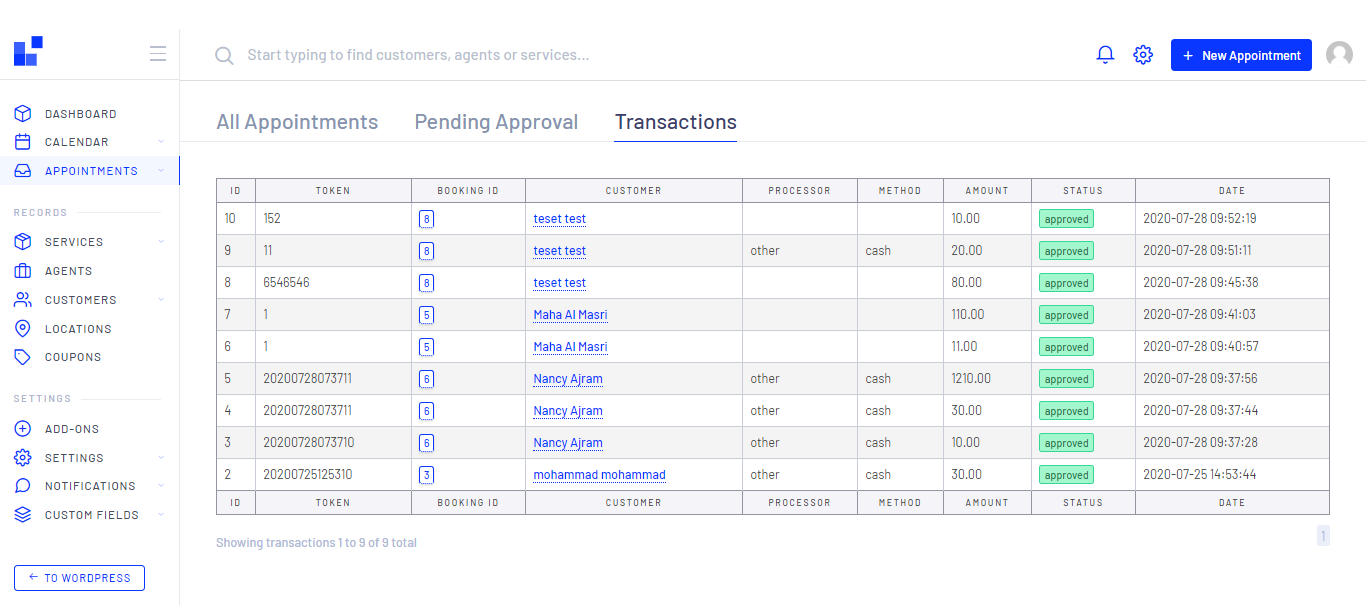Click the TO WORDPRESS button
Screen dimensions: 1366x605
(78, 578)
